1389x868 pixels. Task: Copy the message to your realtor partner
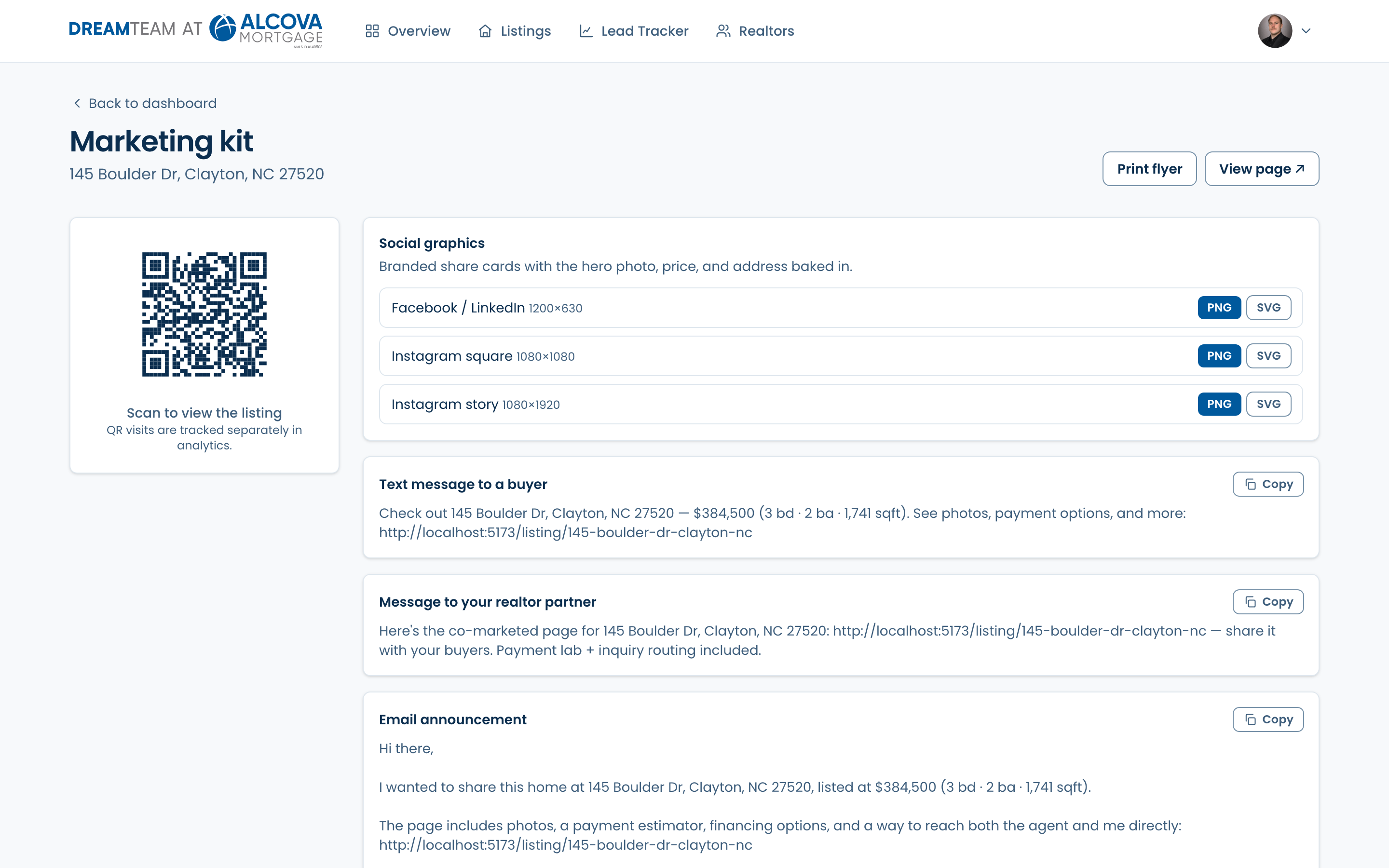[1268, 602]
